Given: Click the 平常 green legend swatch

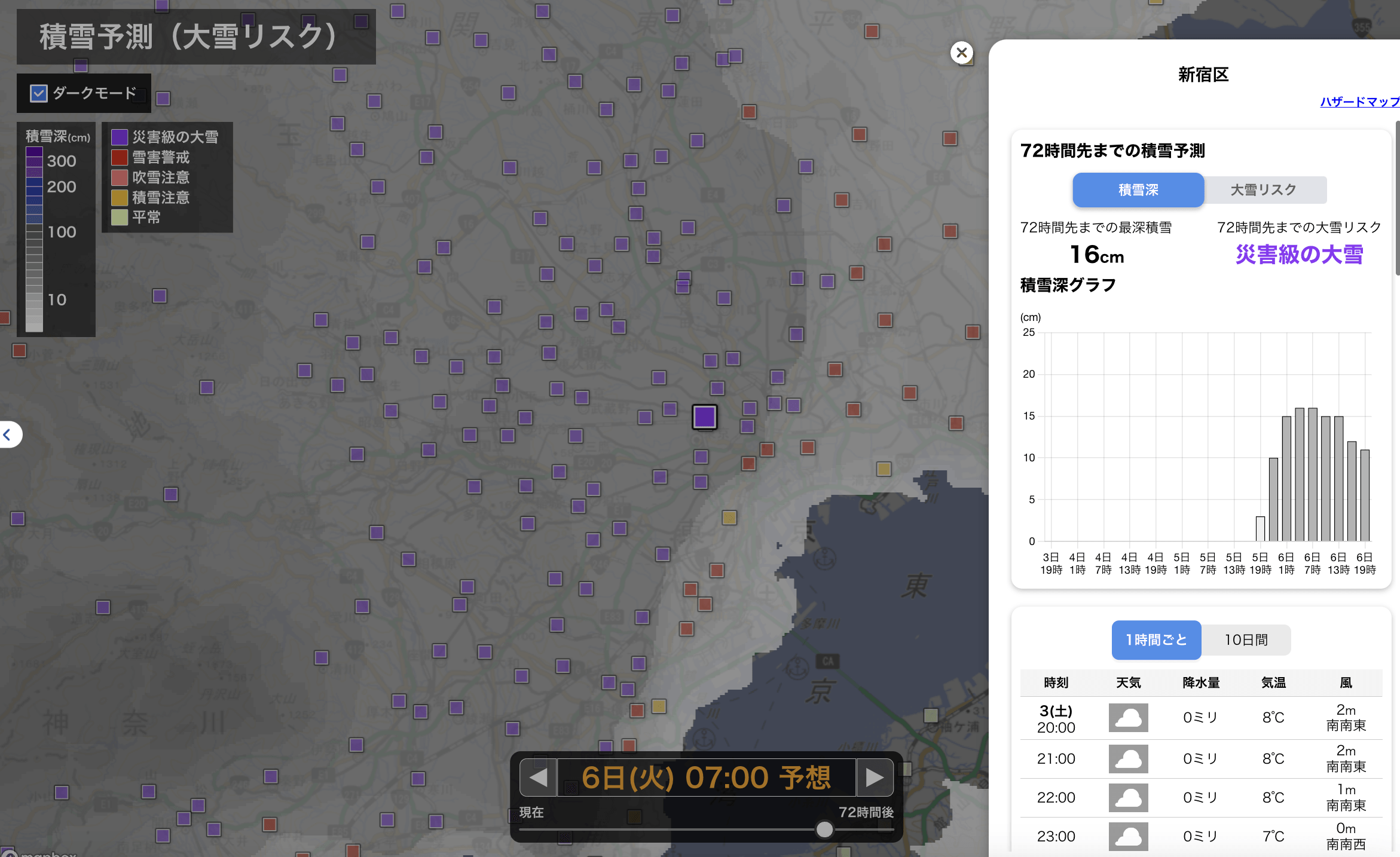Looking at the screenshot, I should pyautogui.click(x=120, y=217).
